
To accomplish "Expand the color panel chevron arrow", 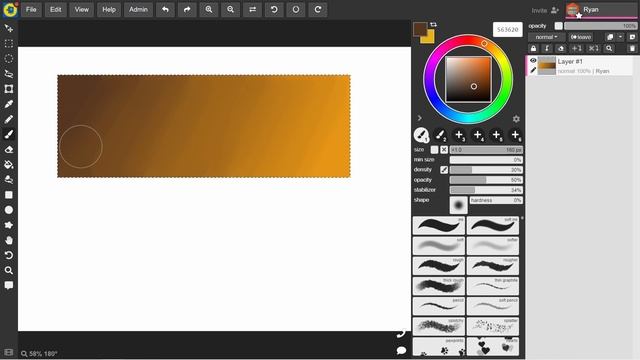I will [x=419, y=118].
